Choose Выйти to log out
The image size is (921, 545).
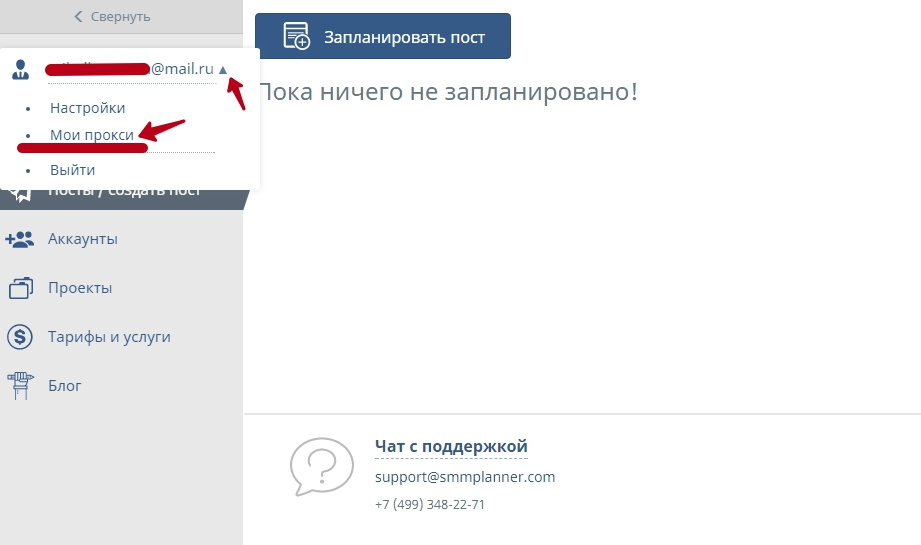(x=72, y=170)
